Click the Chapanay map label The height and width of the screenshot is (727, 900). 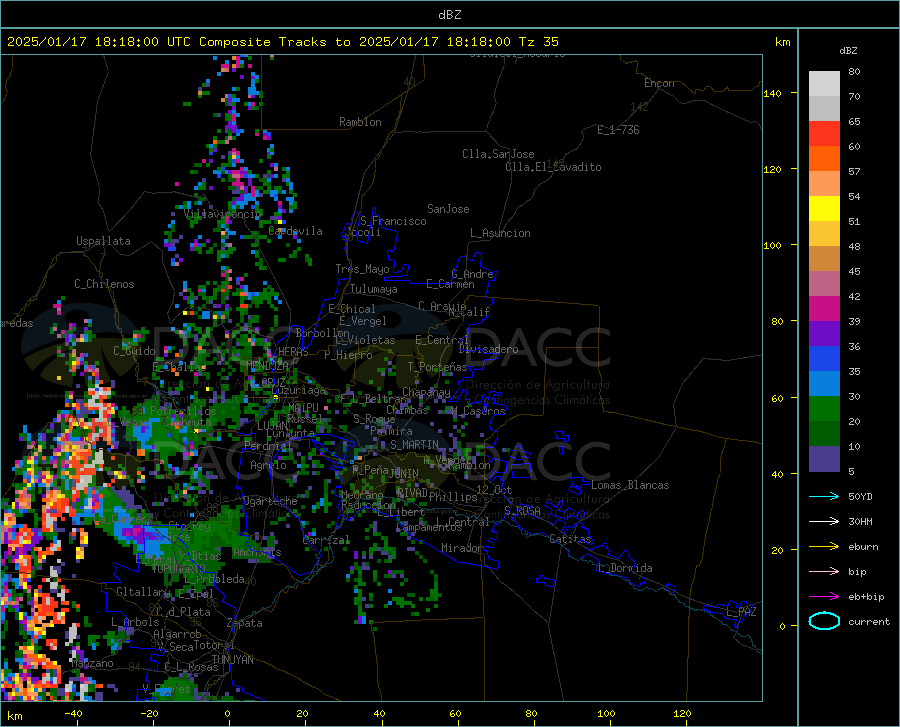point(426,392)
